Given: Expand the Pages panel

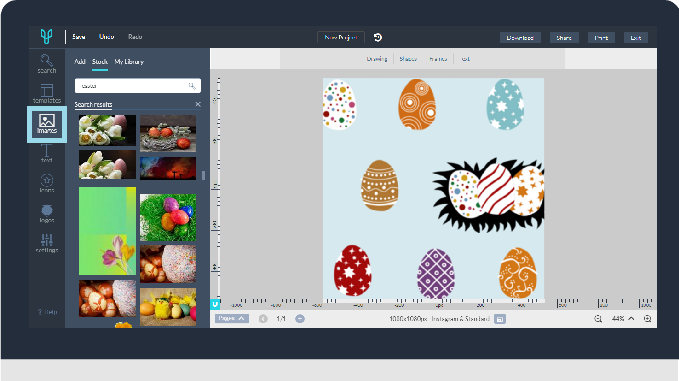Looking at the screenshot, I should tap(232, 318).
